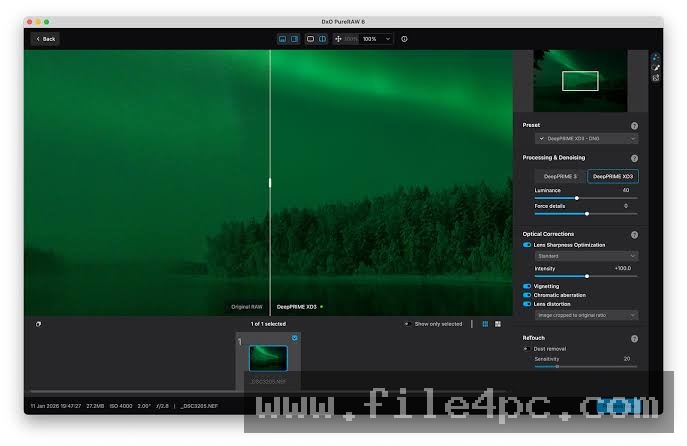Toggle the Dust removal switch
This screenshot has height=446, width=687.
coord(527,349)
